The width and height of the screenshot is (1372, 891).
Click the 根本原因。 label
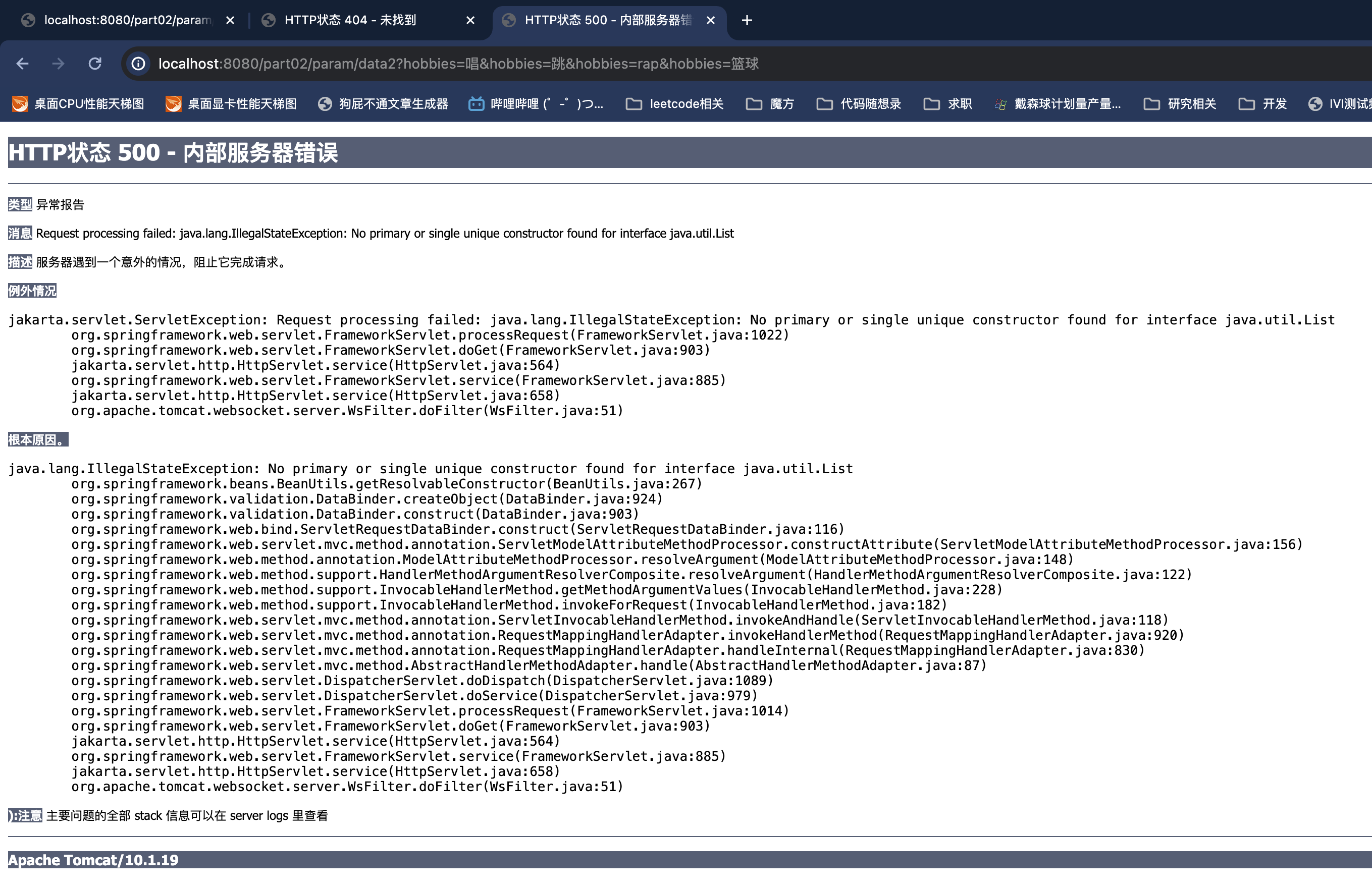point(38,440)
